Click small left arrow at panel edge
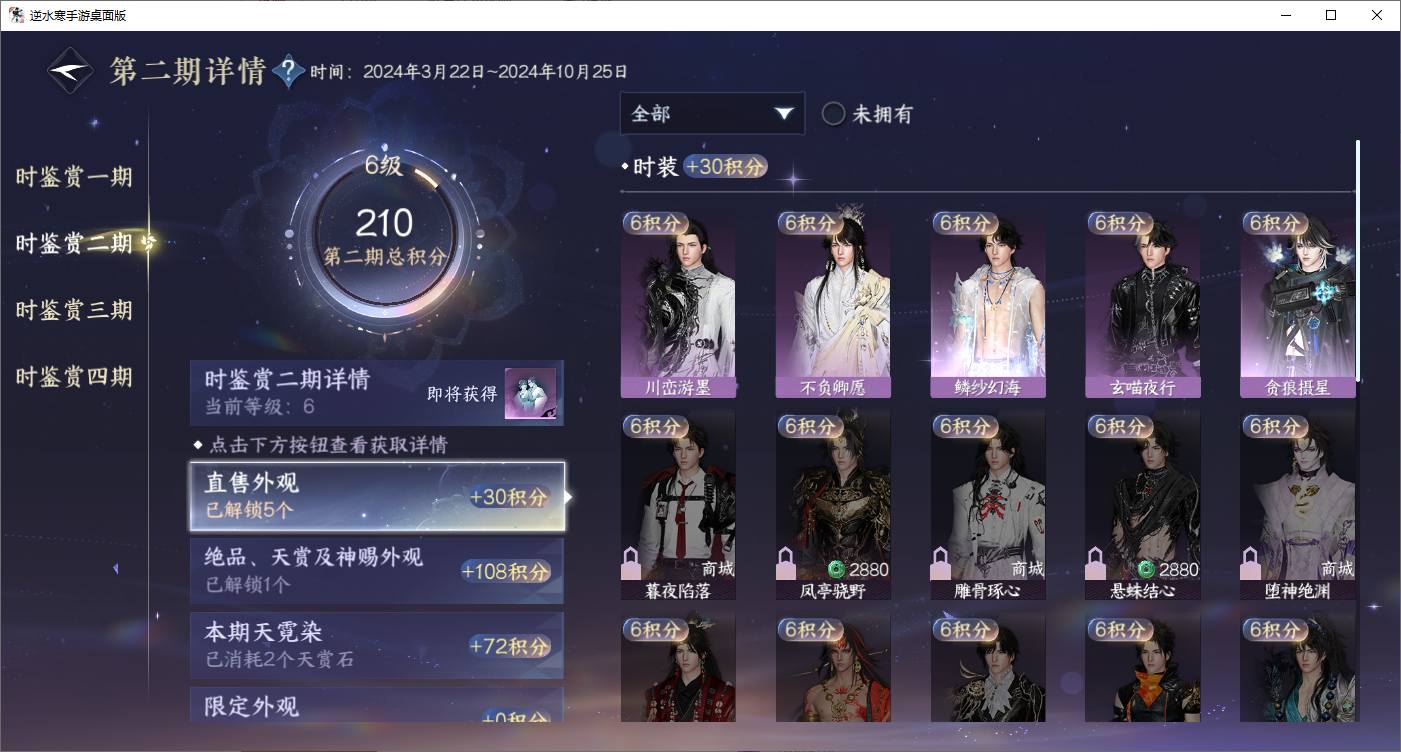This screenshot has width=1401, height=752. (115, 568)
